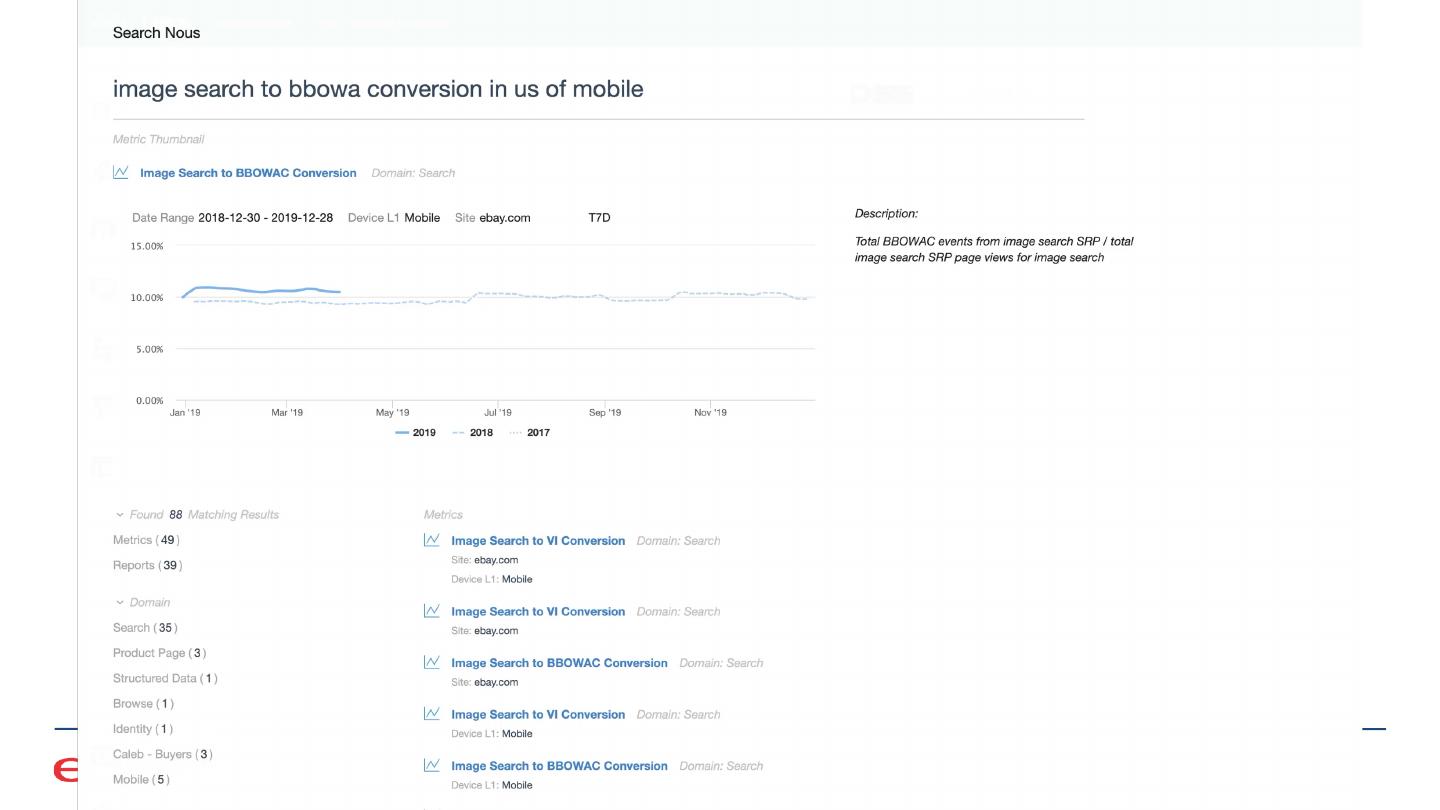The width and height of the screenshot is (1440, 810).
Task: Click chart icon of VI Conversion result listing both Site and Device
Action: [x=432, y=540]
